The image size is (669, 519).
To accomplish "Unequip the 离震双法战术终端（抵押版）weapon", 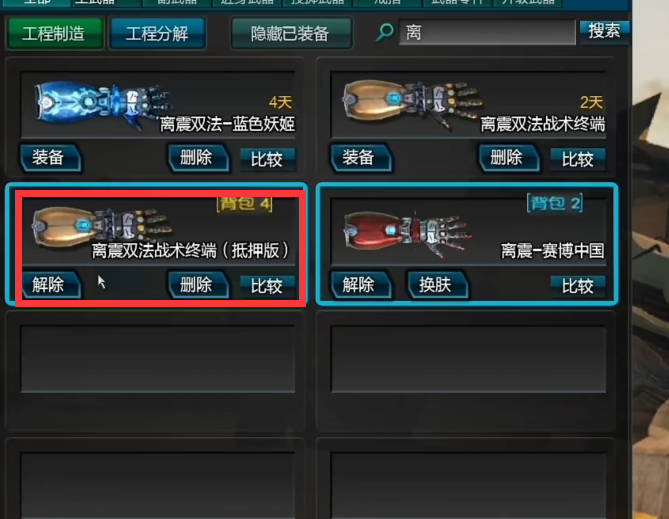I will [x=50, y=284].
